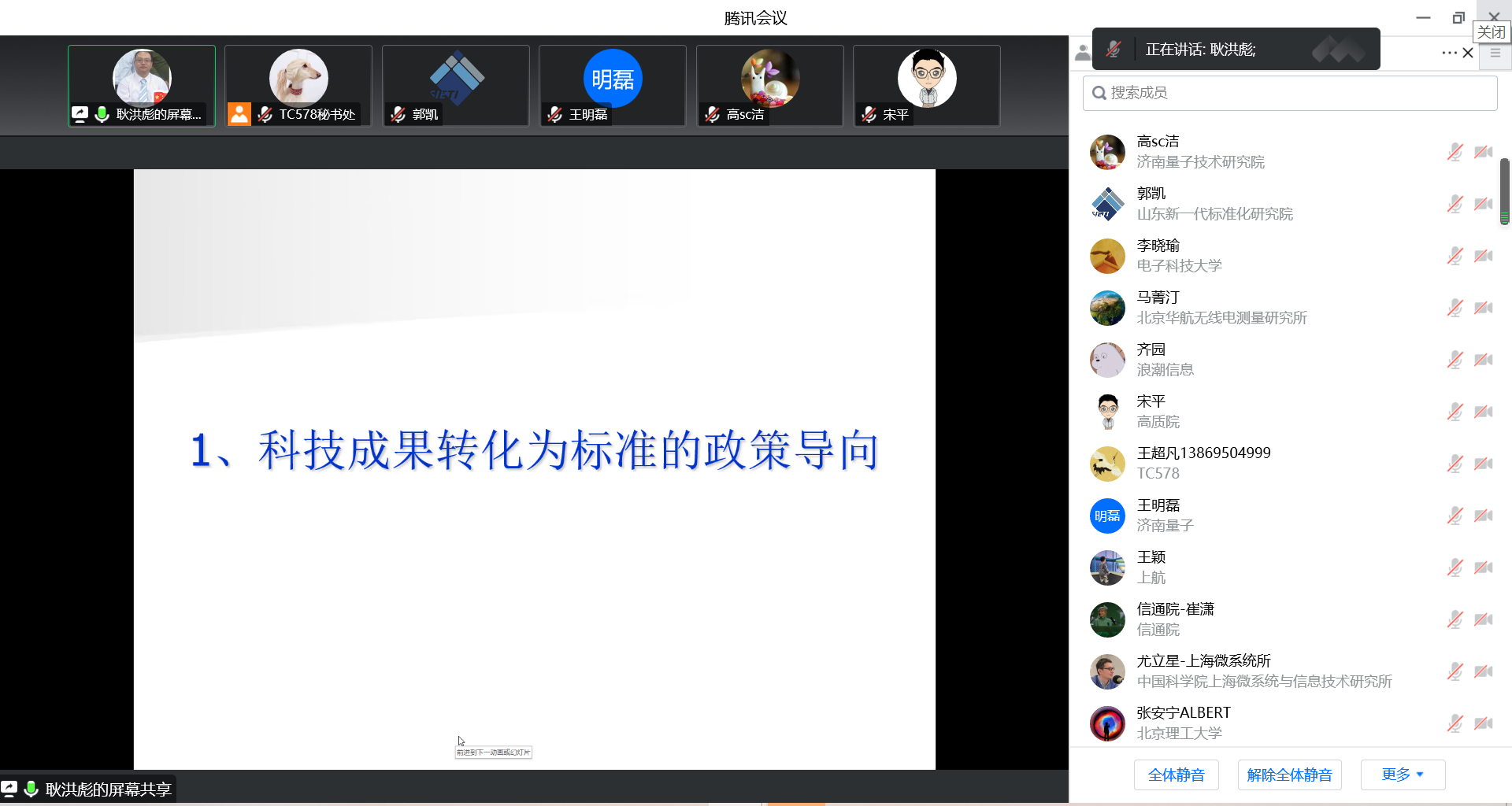Select 耿洪彪 screen share video thumbnail

[142, 85]
